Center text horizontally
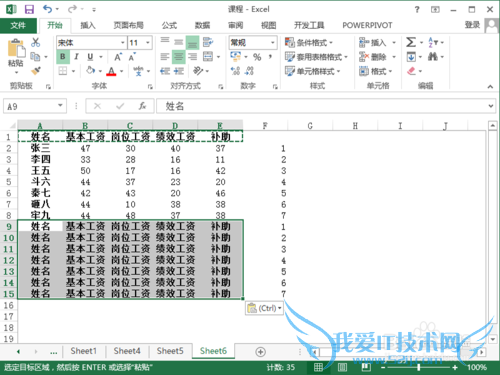The height and width of the screenshot is (375, 500). click(178, 57)
